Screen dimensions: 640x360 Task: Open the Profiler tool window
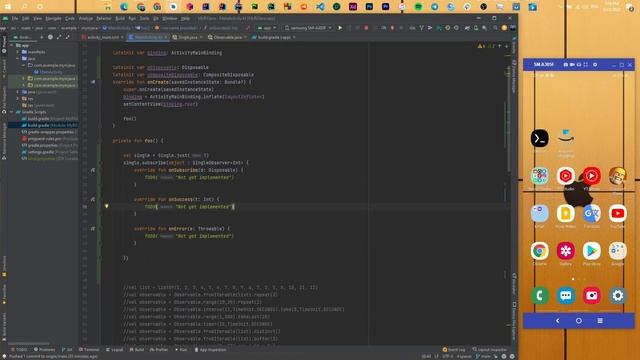pos(159,350)
